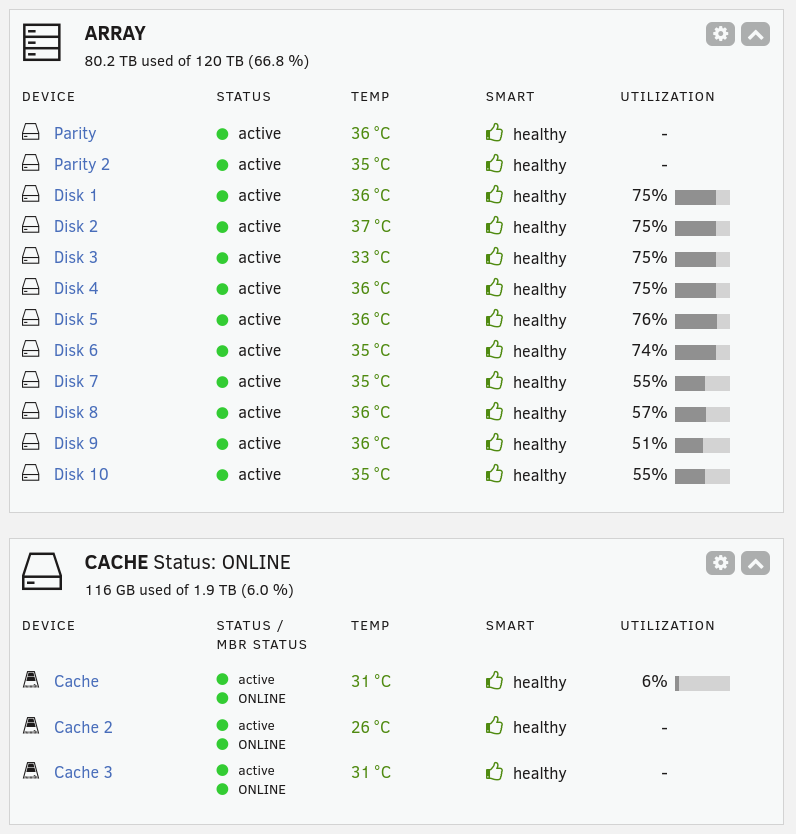Open the CACHE panel settings gear
Viewport: 796px width, 834px height.
pos(720,563)
